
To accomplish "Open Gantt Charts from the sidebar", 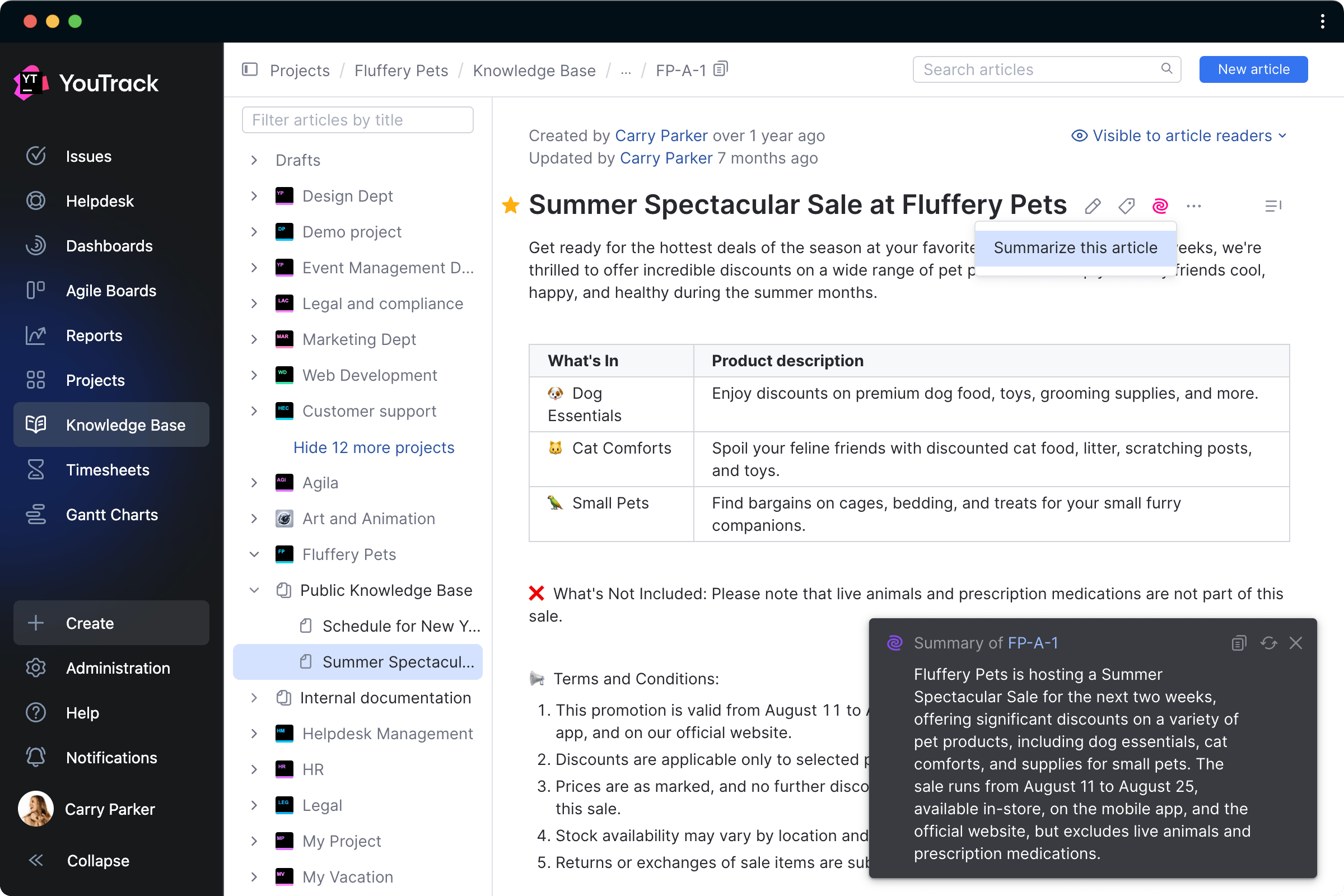I will [x=111, y=514].
